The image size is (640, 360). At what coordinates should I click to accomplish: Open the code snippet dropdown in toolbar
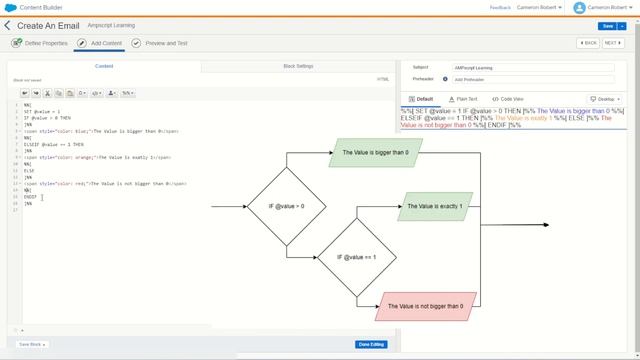(x=97, y=93)
